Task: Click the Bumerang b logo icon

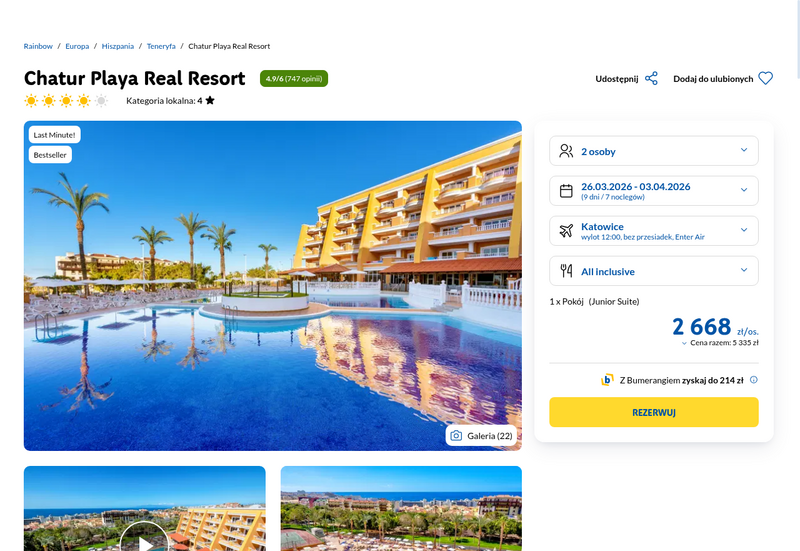Action: 607,380
